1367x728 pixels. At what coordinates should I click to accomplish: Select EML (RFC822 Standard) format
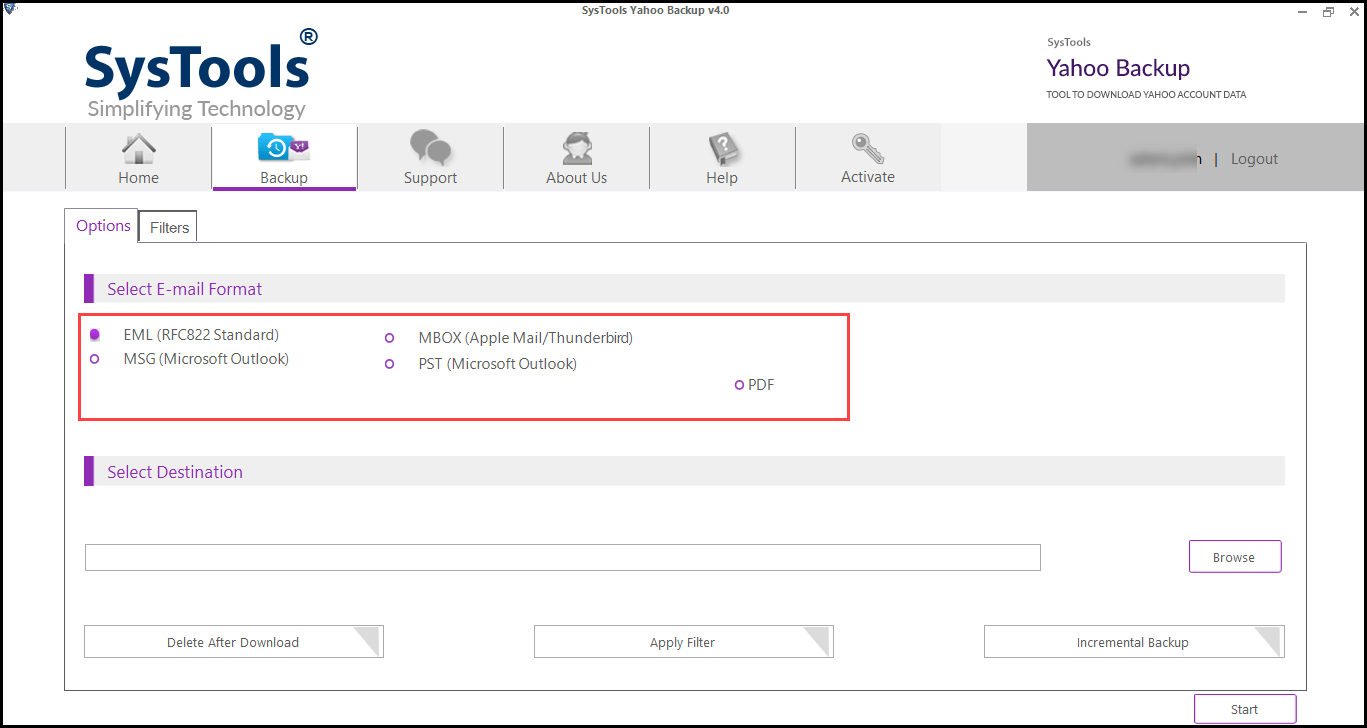pos(95,335)
